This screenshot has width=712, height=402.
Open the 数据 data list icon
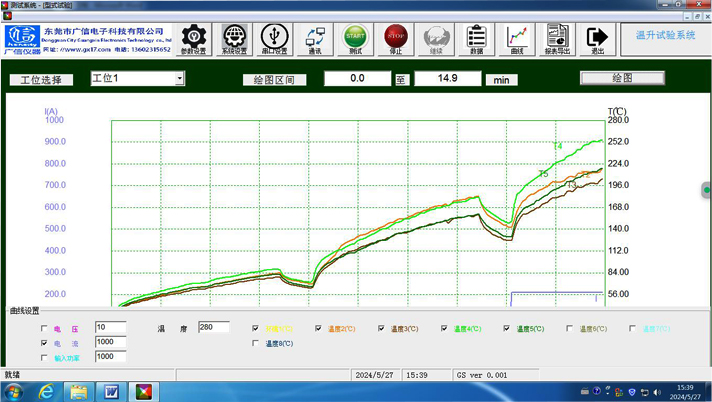476,40
